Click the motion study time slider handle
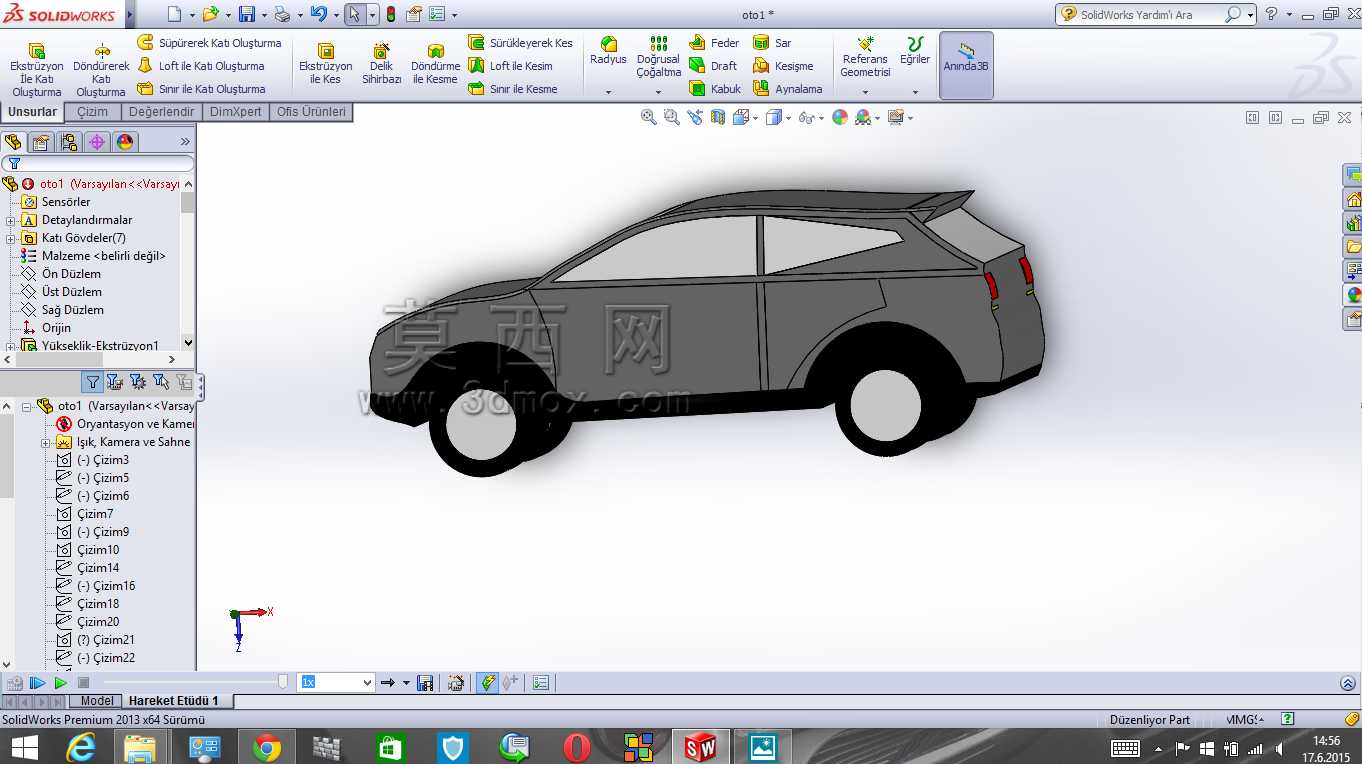The height and width of the screenshot is (764, 1362). [283, 682]
